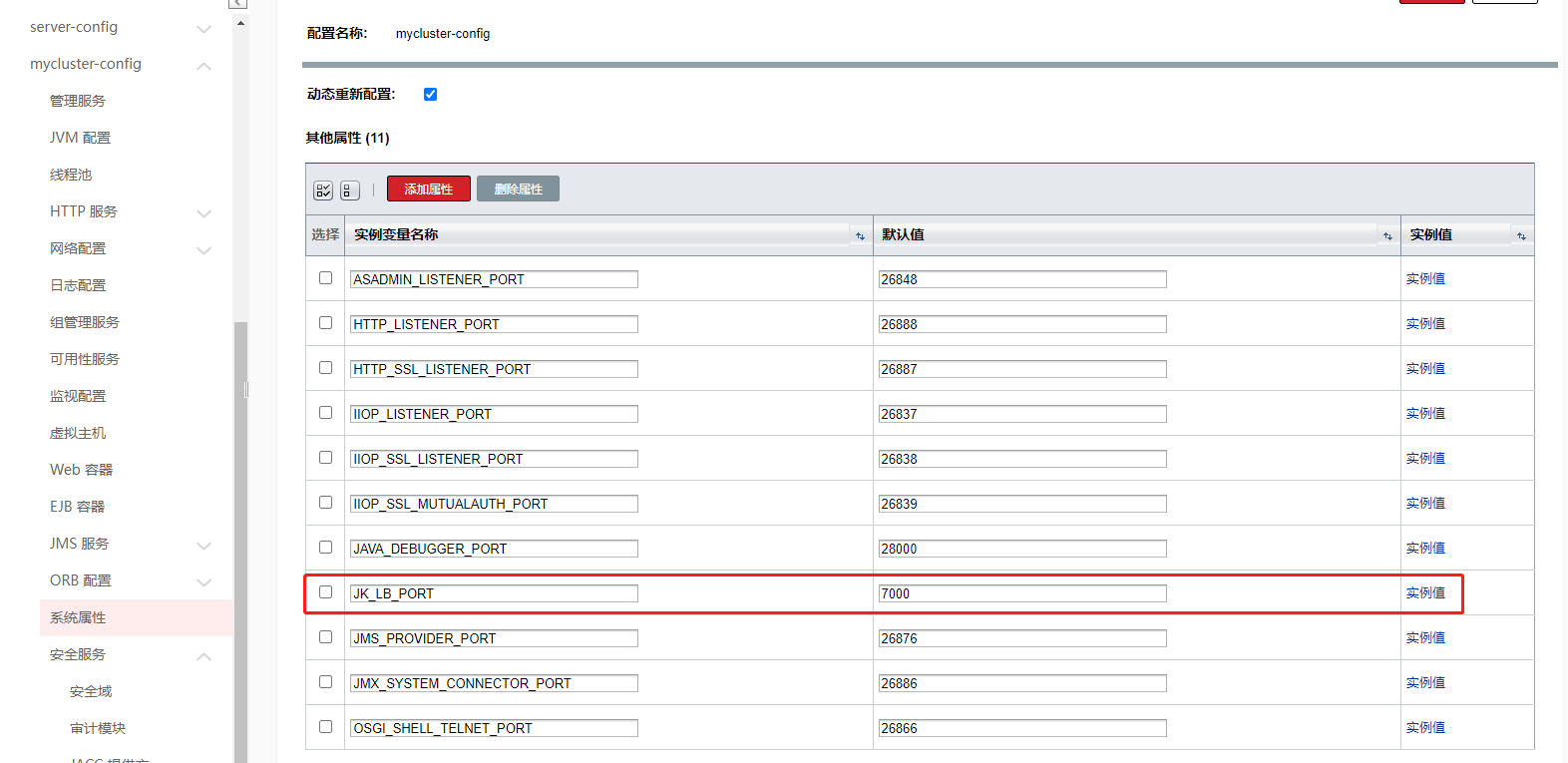The height and width of the screenshot is (763, 1568).
Task: Click the JAVA_DEBUGGER_PORT default value field
Action: click(x=1021, y=549)
